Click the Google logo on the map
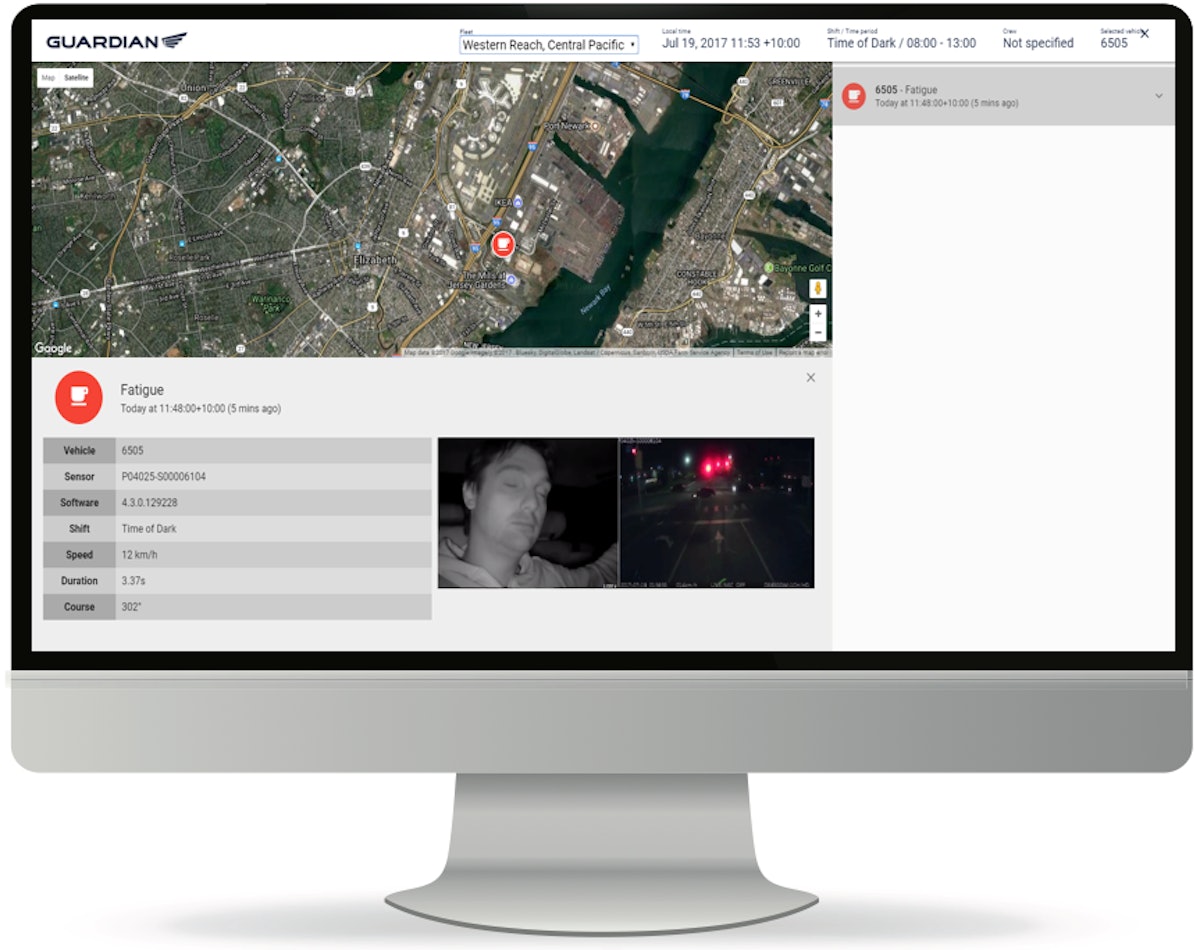The height and width of the screenshot is (950, 1200). tap(54, 347)
